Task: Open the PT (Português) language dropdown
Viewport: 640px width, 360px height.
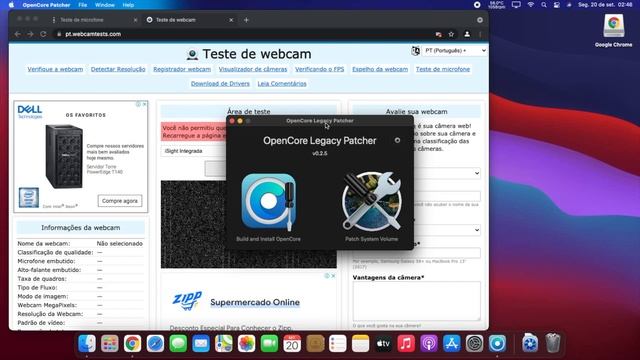Action: pos(455,51)
